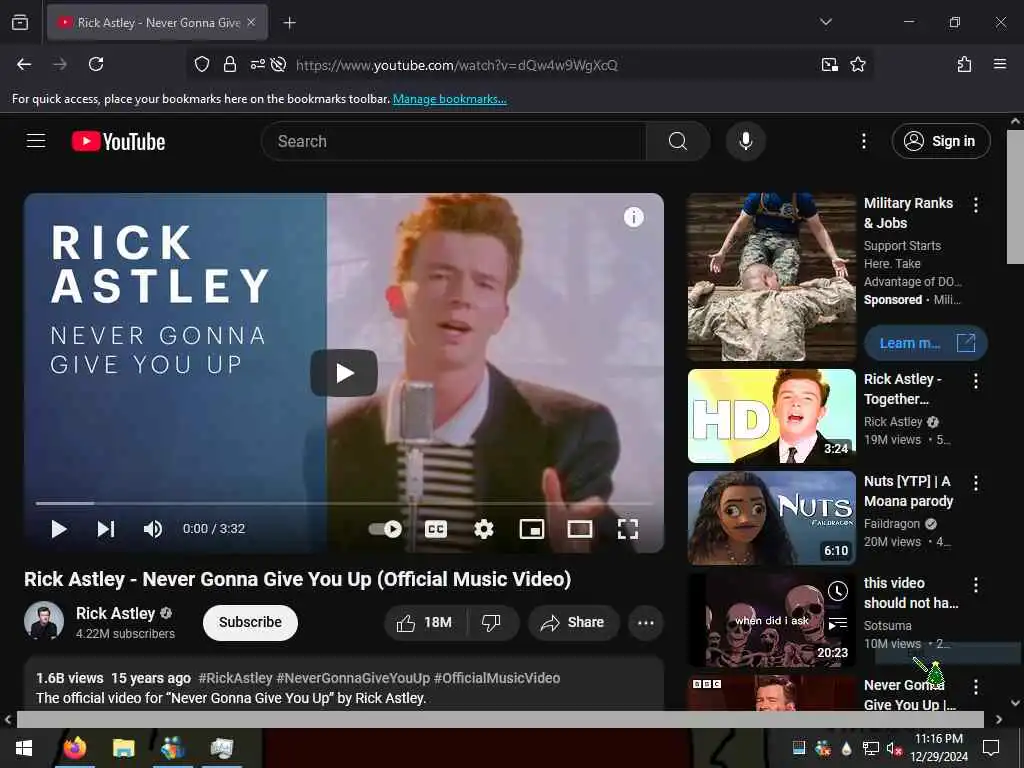Open the Military Ranks & Jobs ad thumbnail
This screenshot has width=1024, height=768.
[x=772, y=277]
